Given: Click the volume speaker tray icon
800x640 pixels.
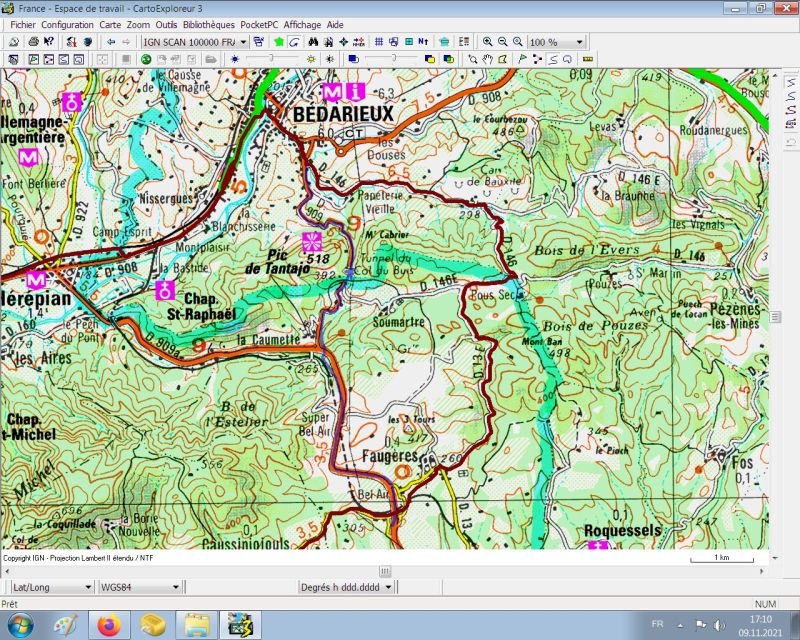Looking at the screenshot, I should 719,625.
